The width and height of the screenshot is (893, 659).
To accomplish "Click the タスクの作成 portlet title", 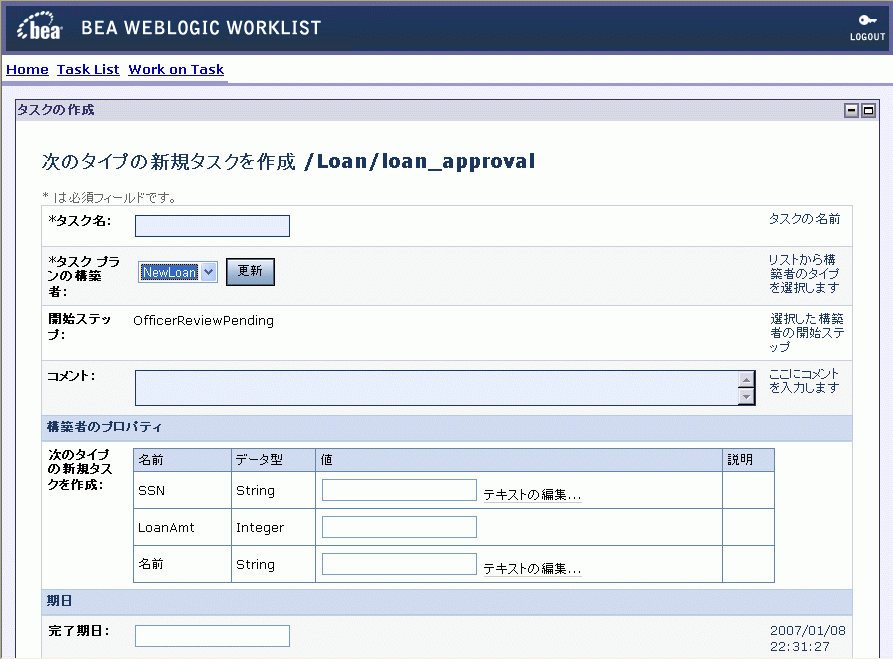I will tap(56, 110).
